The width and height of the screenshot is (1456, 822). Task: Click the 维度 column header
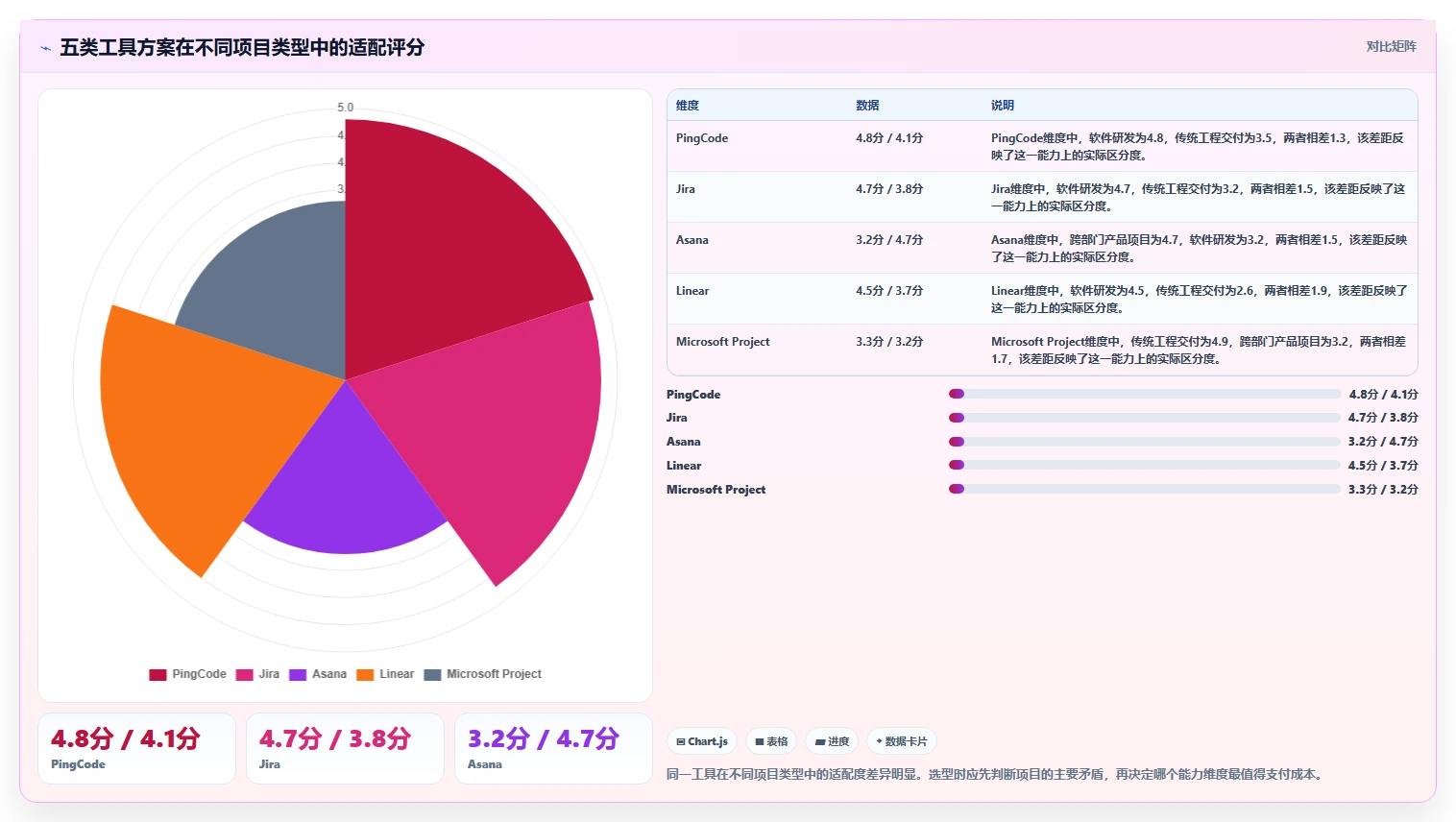(x=688, y=106)
